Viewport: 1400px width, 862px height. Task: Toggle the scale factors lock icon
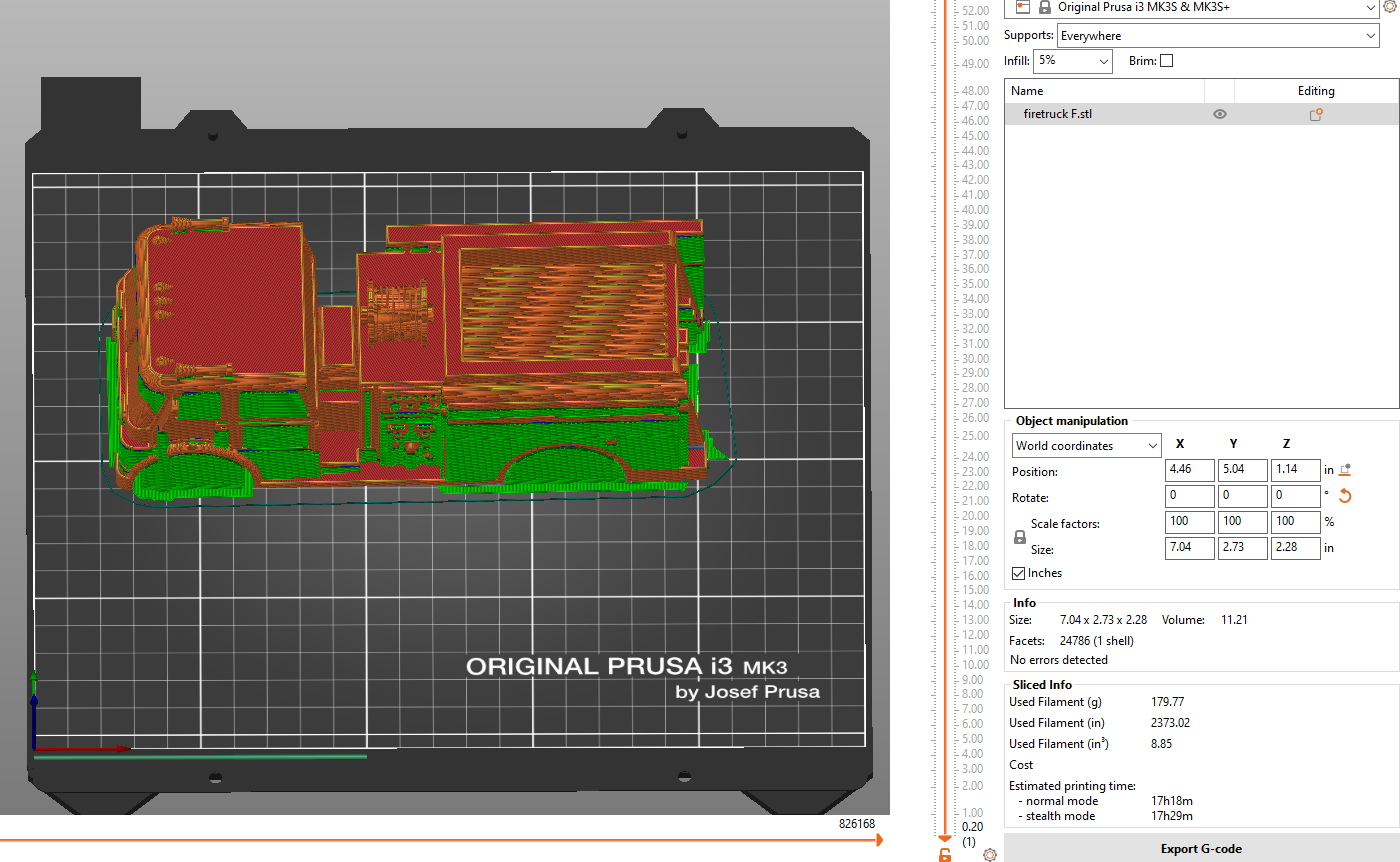tap(1019, 537)
